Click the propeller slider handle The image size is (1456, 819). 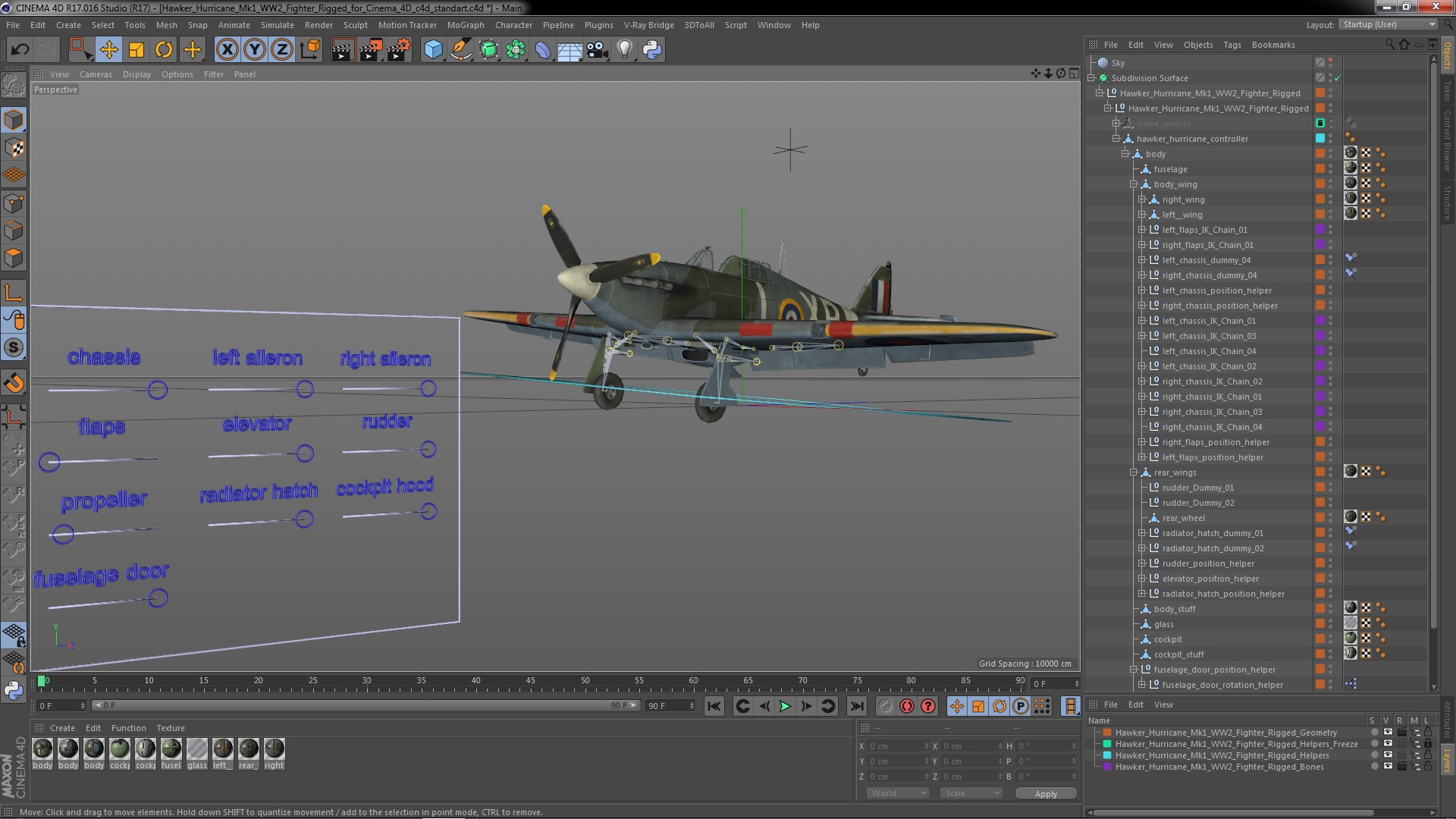[x=64, y=534]
